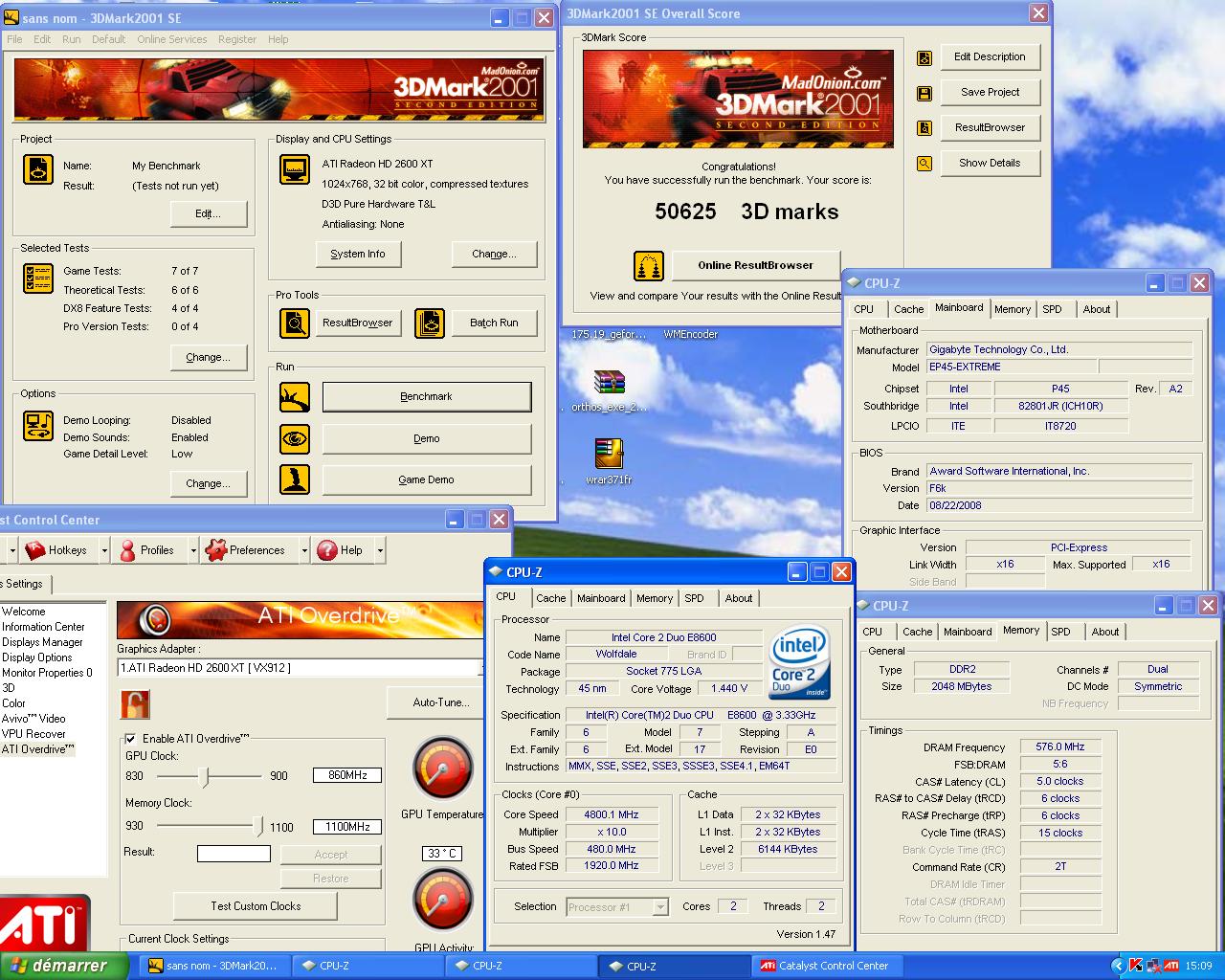Click the Intel Core 2 Duo logo
Viewport: 1225px width, 980px height.
(800, 662)
